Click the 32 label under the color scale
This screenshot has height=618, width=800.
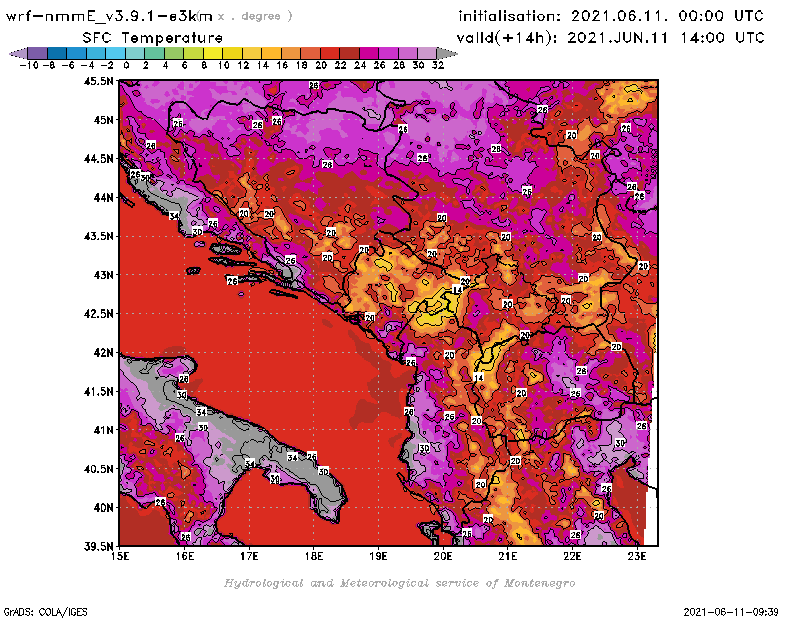pyautogui.click(x=438, y=66)
